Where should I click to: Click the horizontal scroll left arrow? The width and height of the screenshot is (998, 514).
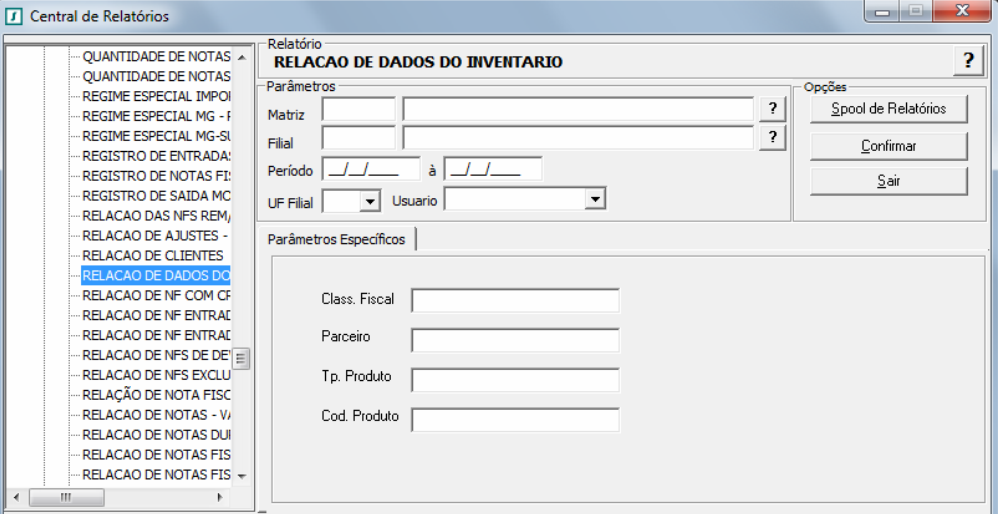[15, 497]
